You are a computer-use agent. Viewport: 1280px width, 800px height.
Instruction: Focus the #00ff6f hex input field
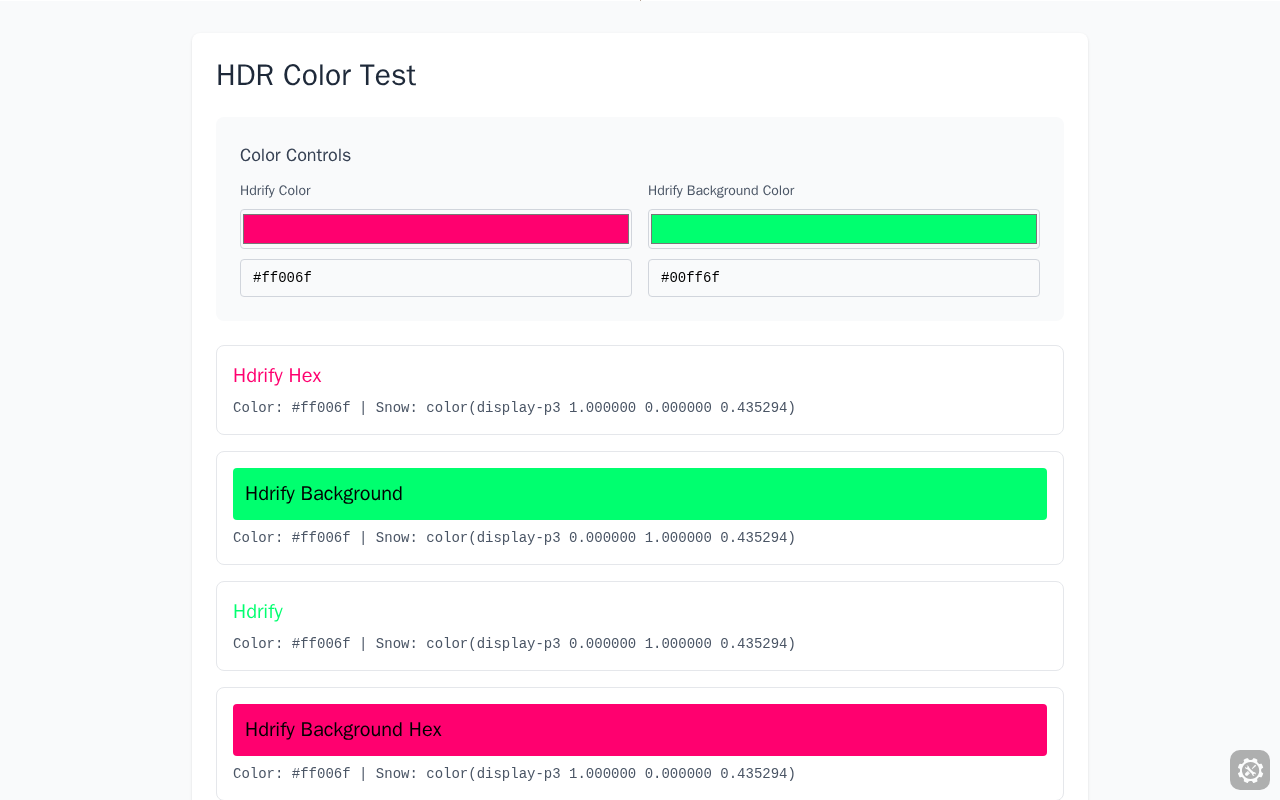point(843,278)
